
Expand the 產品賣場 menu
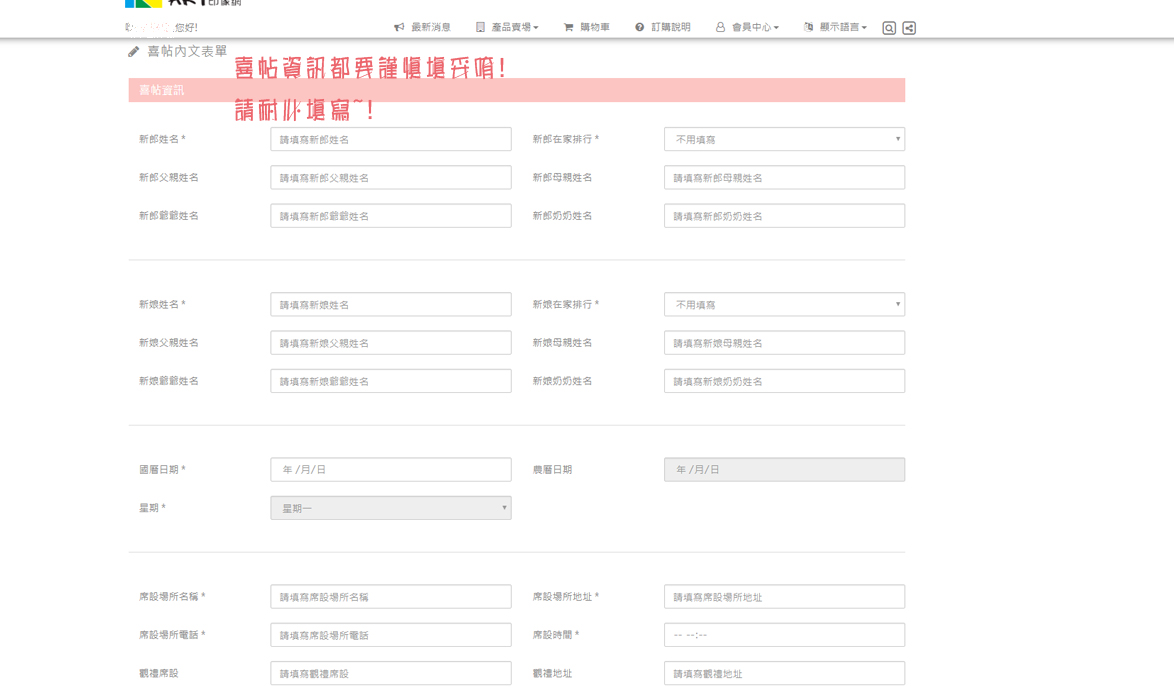coord(507,27)
